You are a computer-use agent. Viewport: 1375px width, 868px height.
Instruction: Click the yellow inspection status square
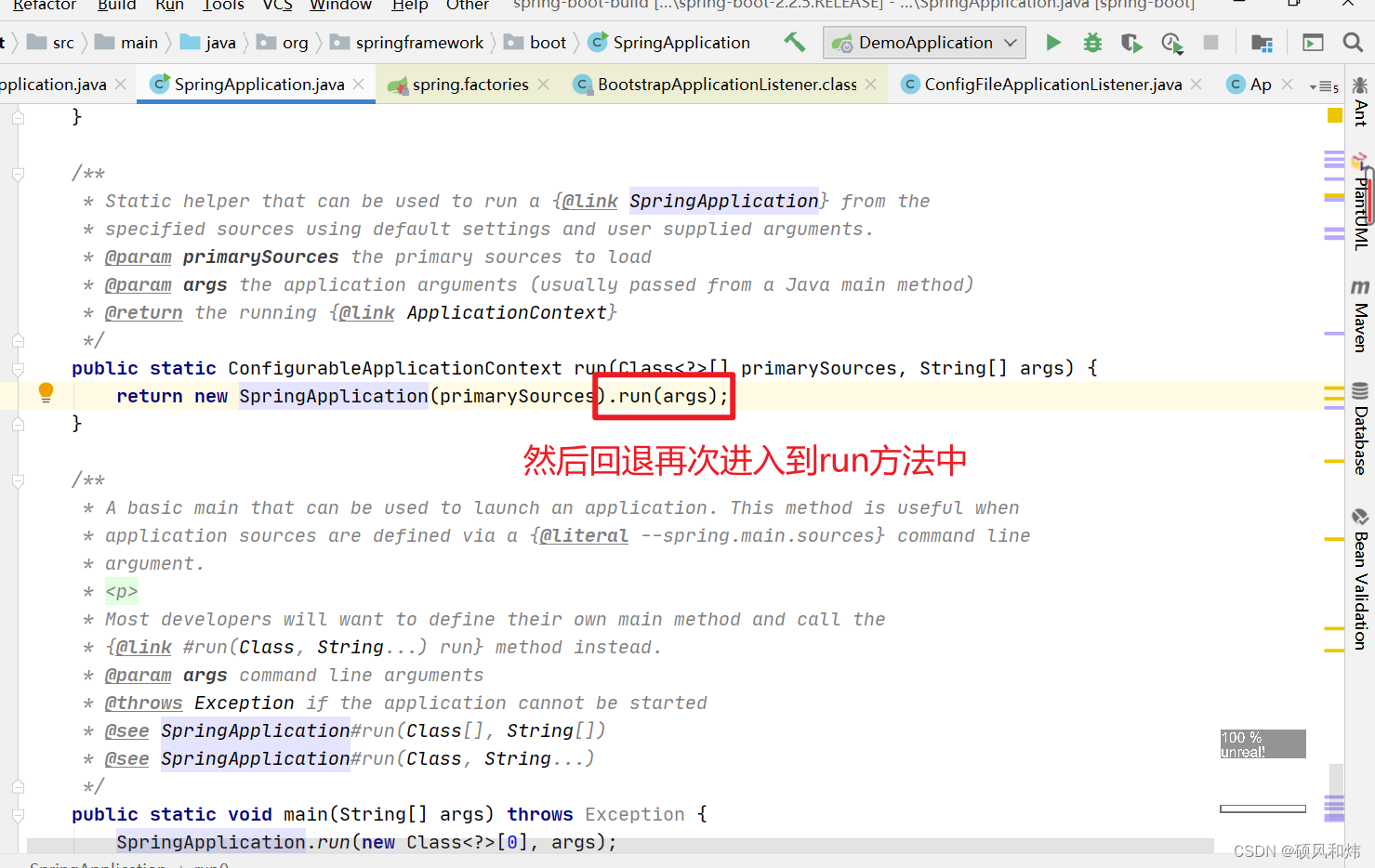pyautogui.click(x=1334, y=115)
